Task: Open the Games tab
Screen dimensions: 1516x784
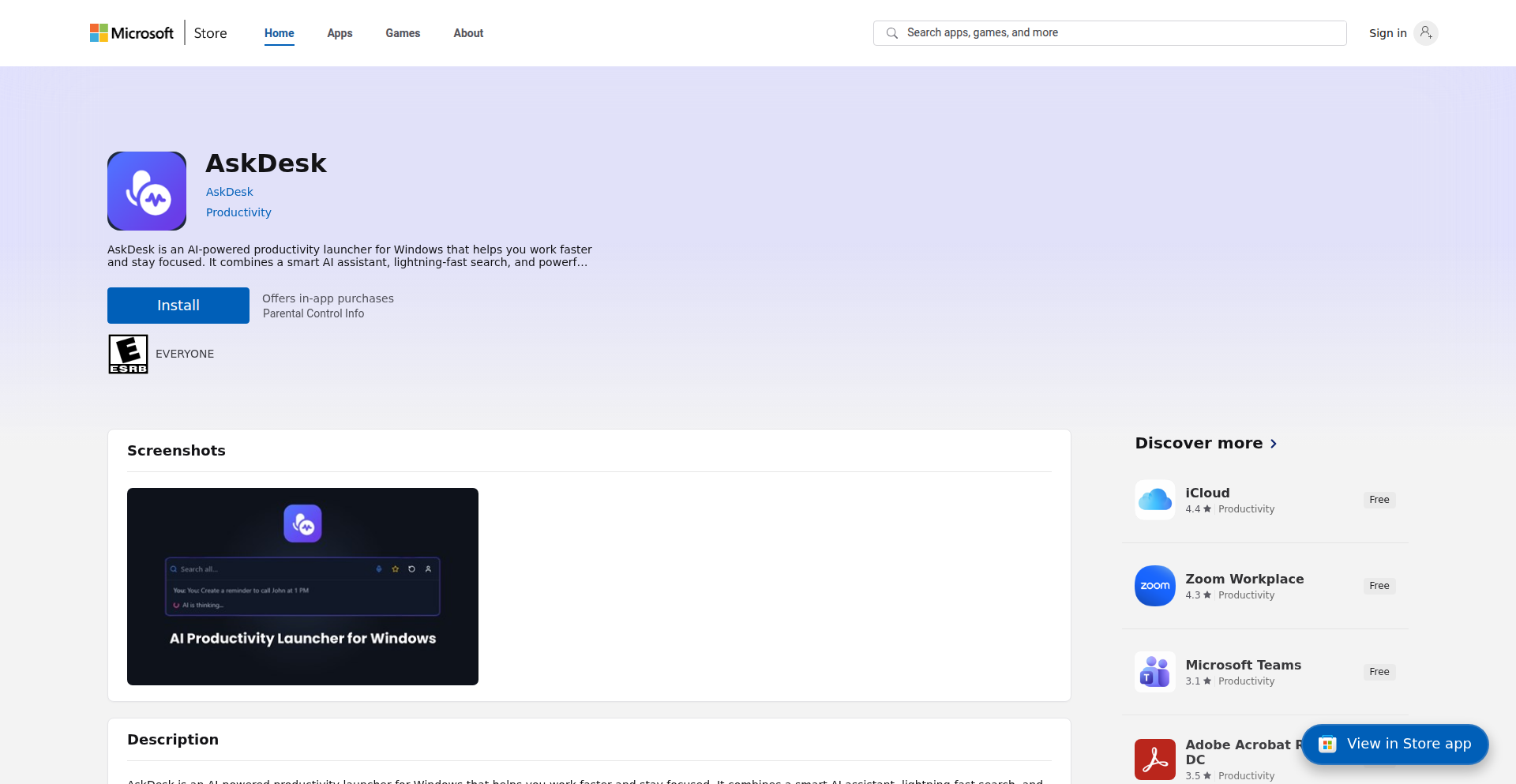Action: (403, 33)
